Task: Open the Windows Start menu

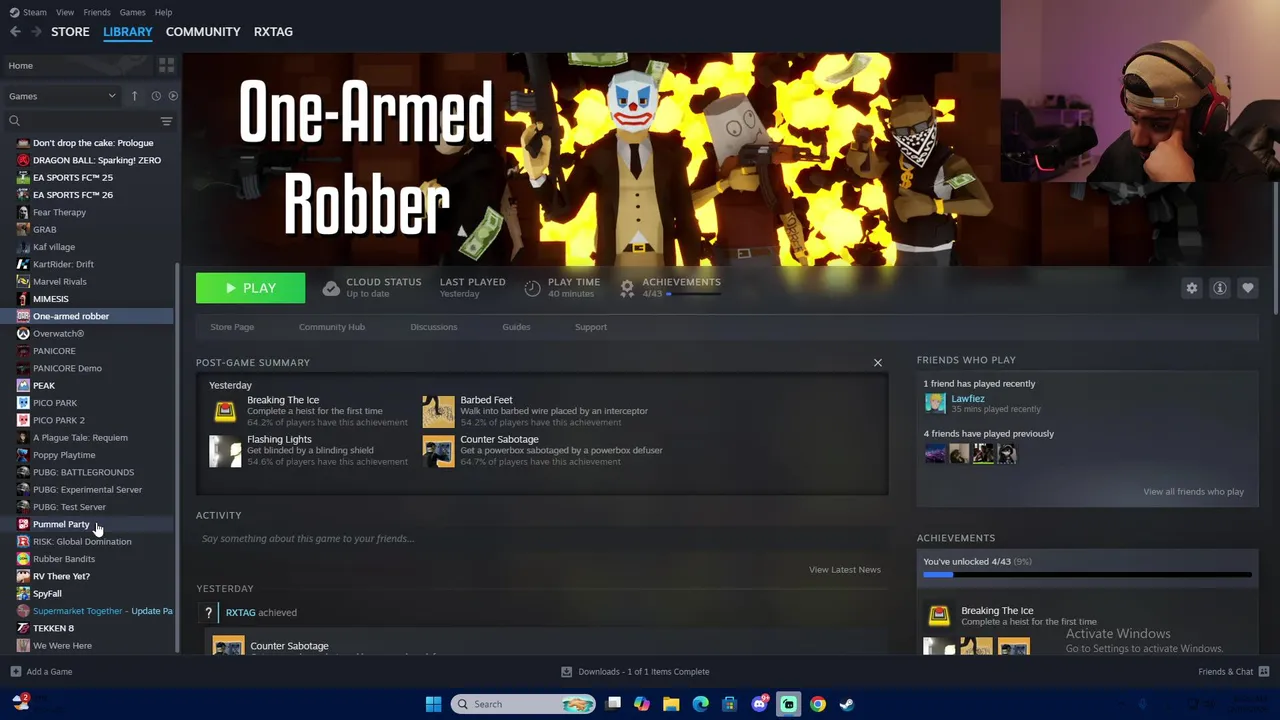Action: (433, 704)
